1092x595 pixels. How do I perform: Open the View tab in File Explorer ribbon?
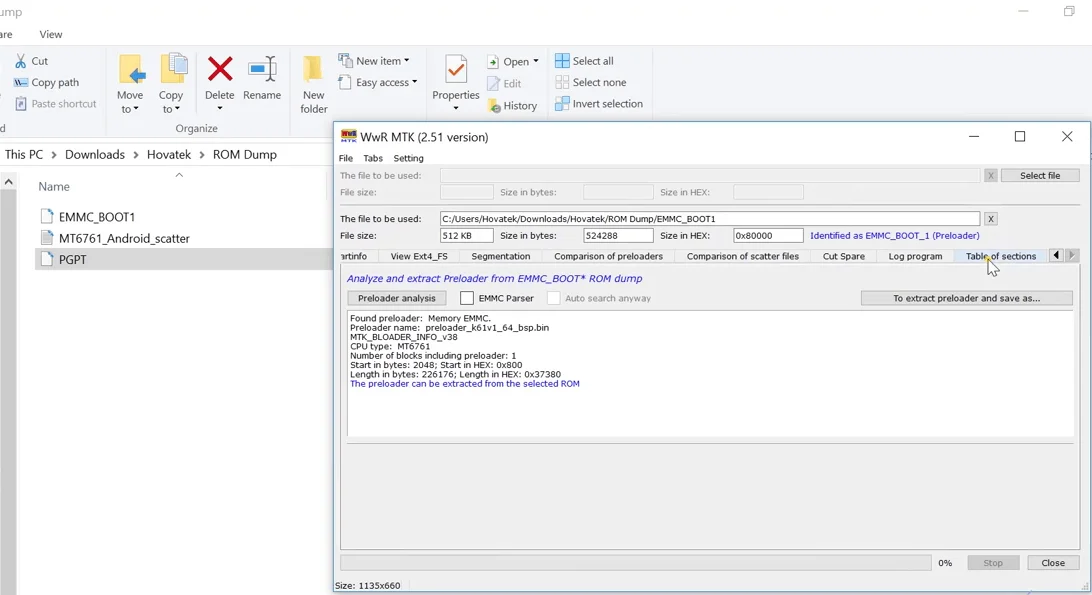(51, 34)
